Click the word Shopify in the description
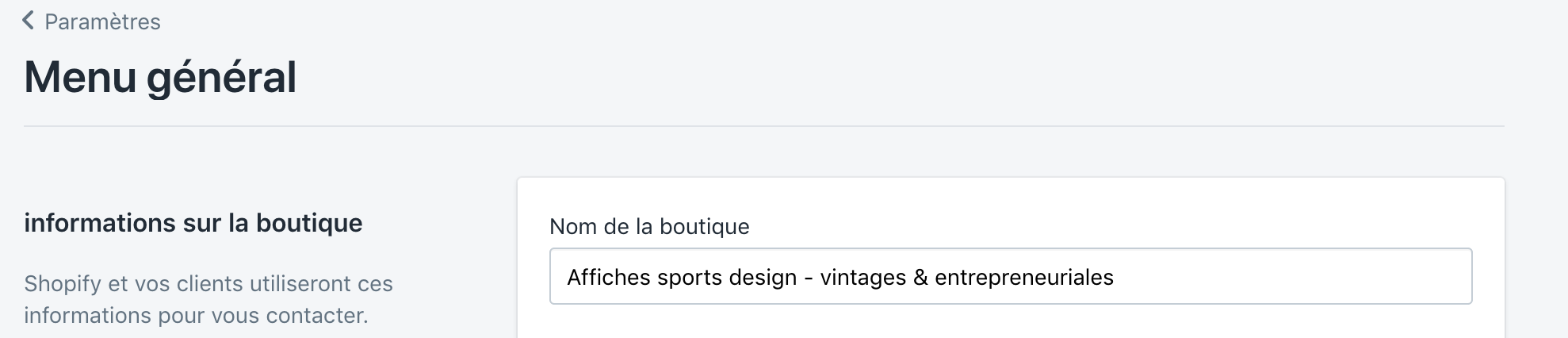This screenshot has height=338, width=1568. click(x=63, y=283)
